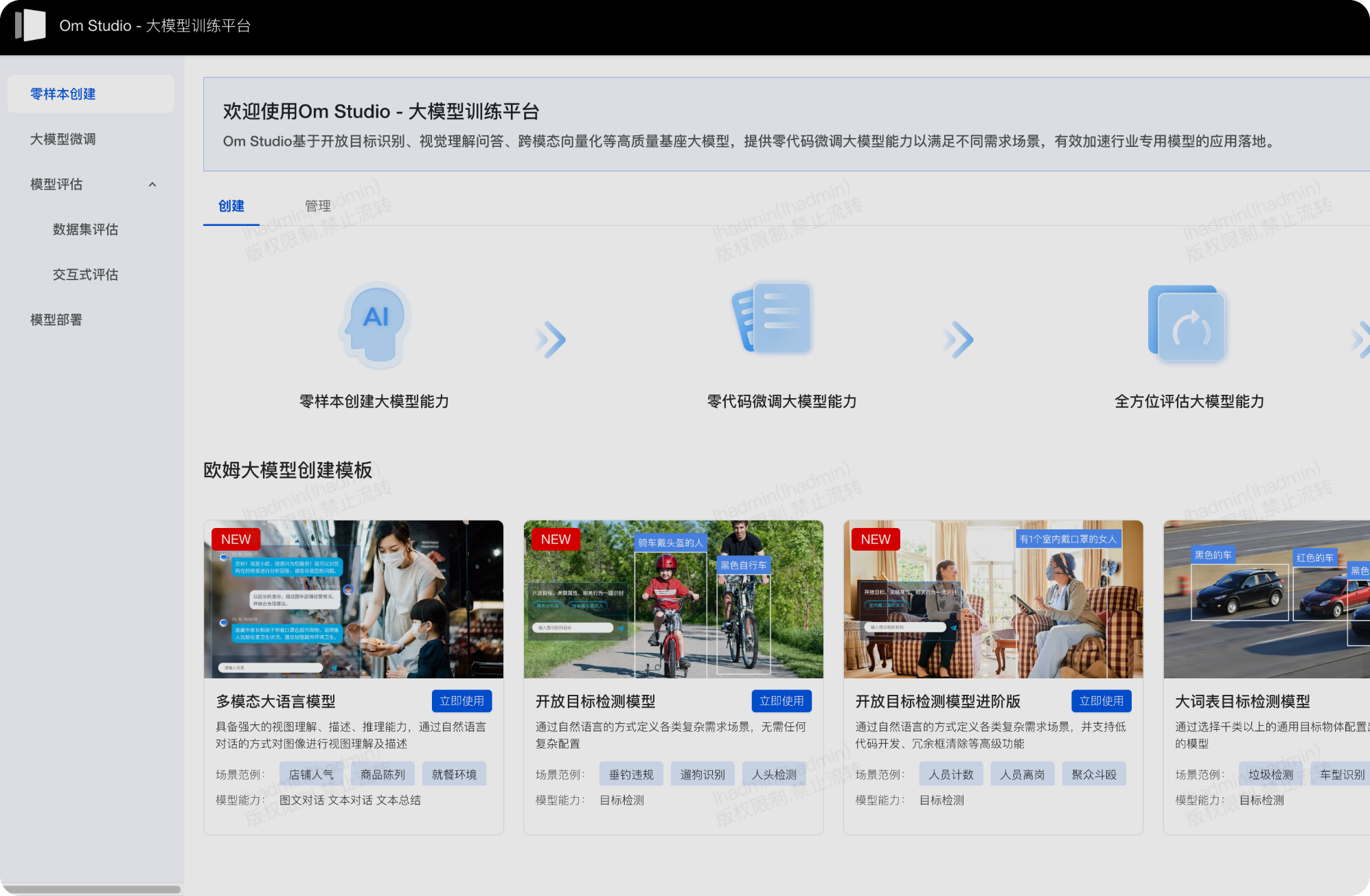Click the NEW badge on 多模态大语言模型 card
The image size is (1370, 896).
pos(236,540)
